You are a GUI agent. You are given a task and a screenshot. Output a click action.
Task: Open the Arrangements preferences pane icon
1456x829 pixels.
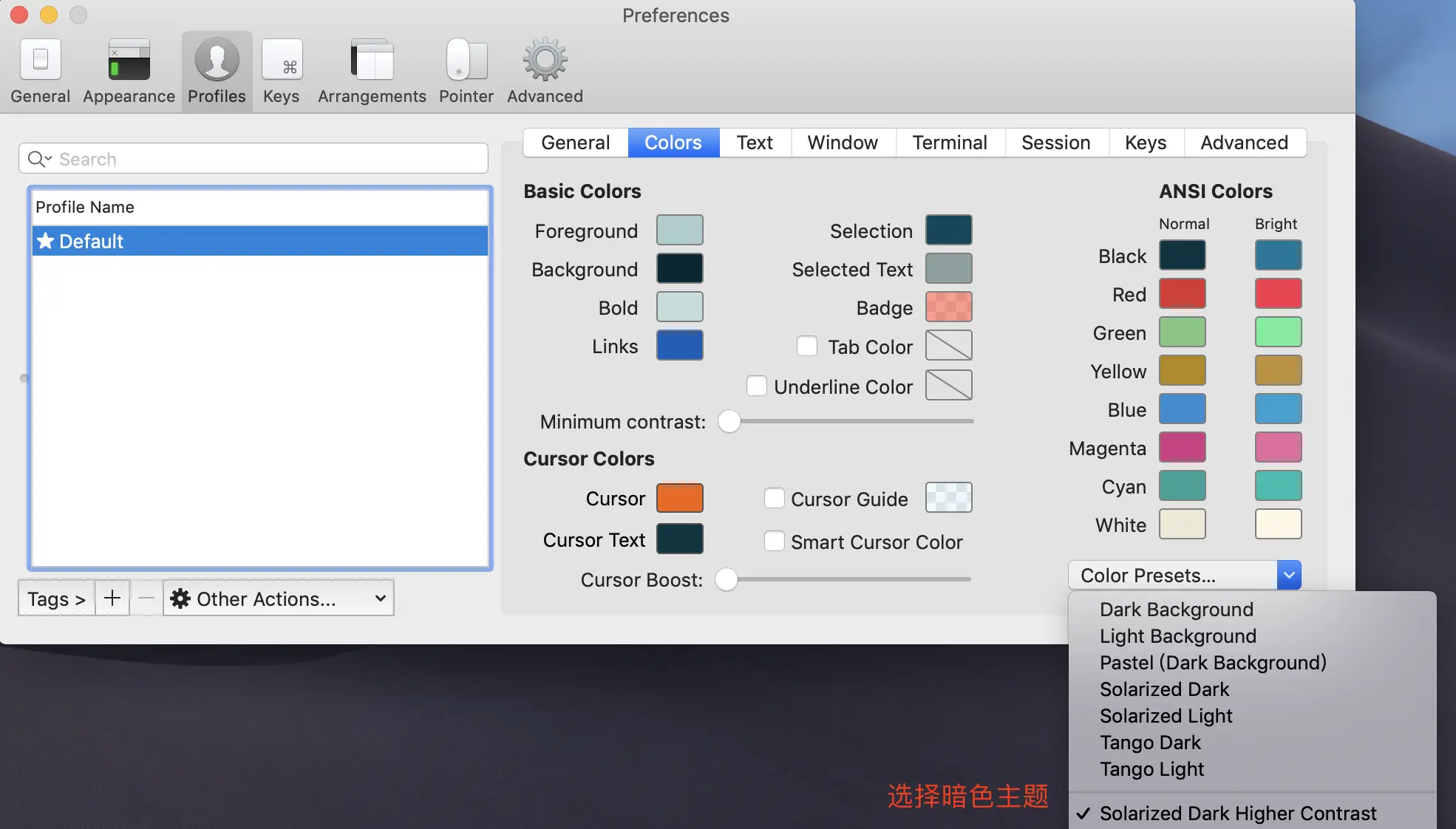(372, 61)
